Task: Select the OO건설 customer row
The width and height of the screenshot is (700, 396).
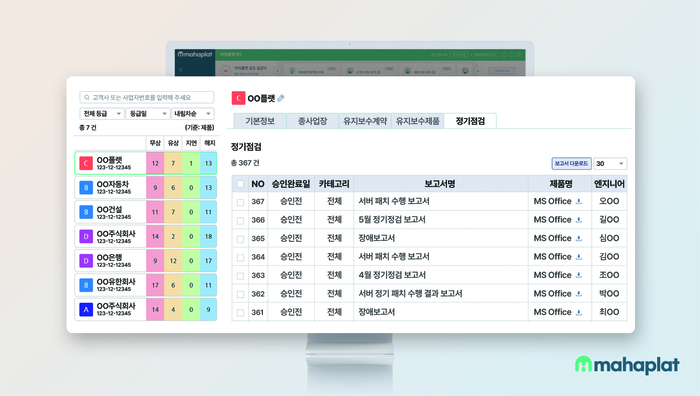Action: (x=146, y=212)
